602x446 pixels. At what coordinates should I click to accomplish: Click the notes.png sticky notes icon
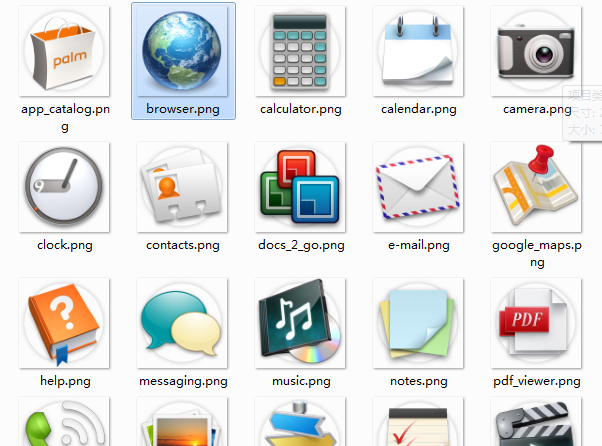(x=418, y=323)
